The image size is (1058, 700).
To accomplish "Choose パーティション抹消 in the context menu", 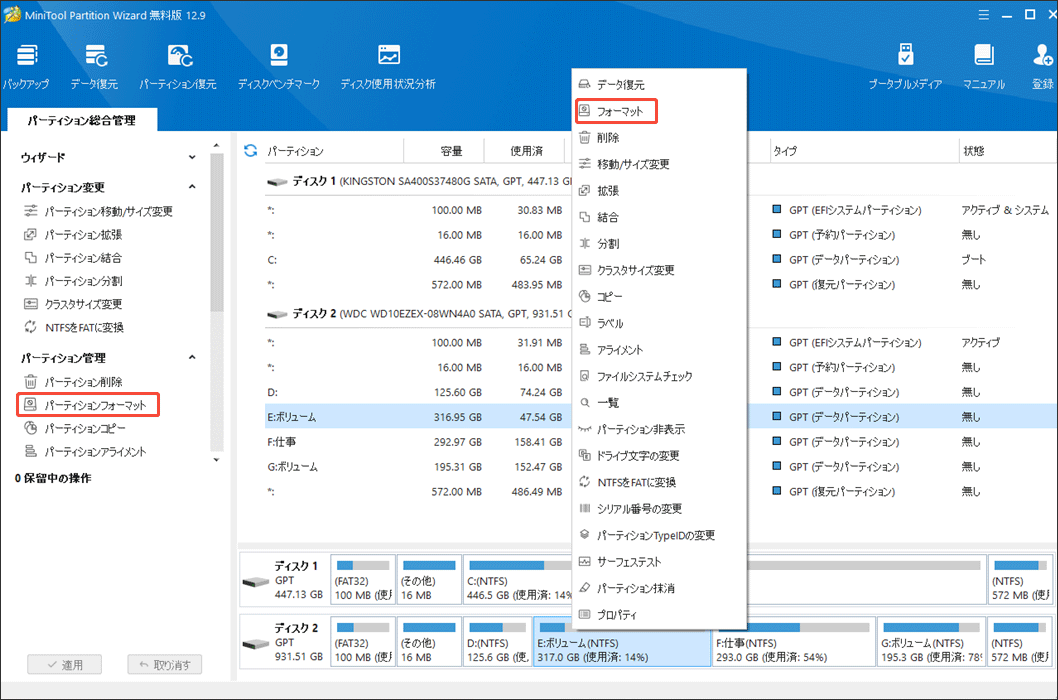I will [659, 589].
